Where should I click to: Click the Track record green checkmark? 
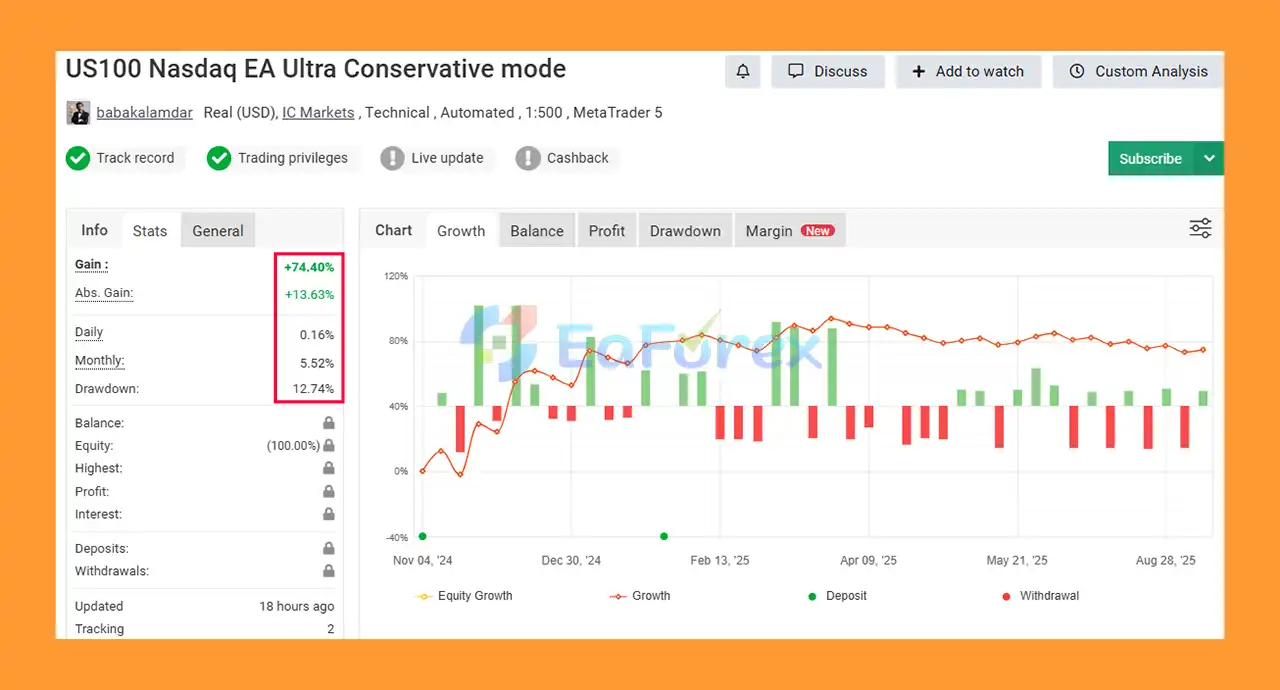coord(78,158)
